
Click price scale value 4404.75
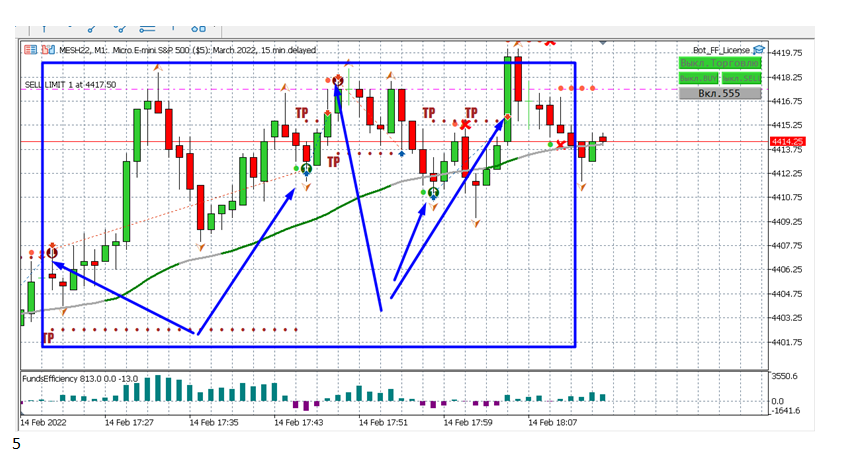pos(786,294)
